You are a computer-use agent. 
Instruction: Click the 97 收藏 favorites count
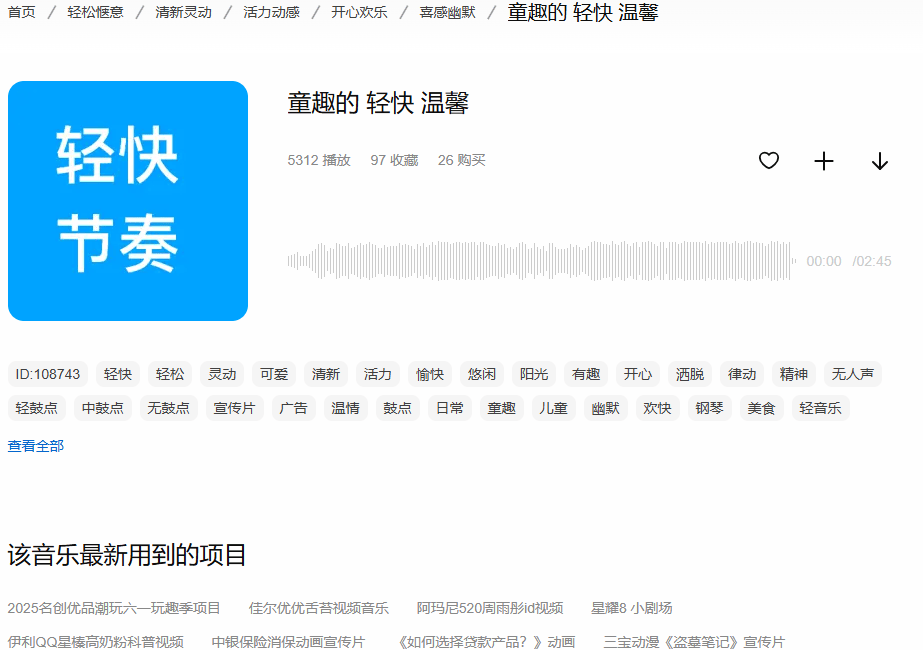coord(394,160)
